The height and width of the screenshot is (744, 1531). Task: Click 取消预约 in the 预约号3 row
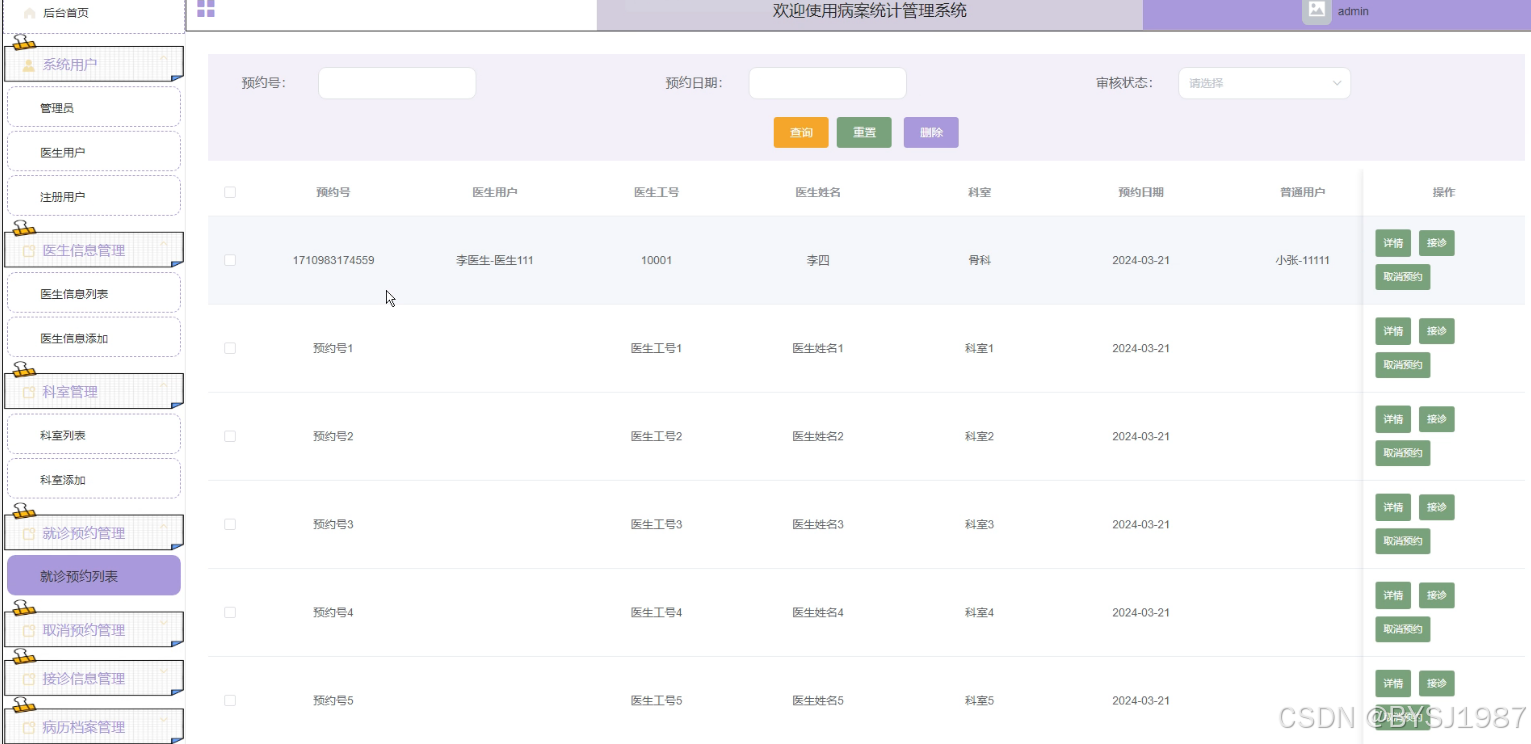1403,541
